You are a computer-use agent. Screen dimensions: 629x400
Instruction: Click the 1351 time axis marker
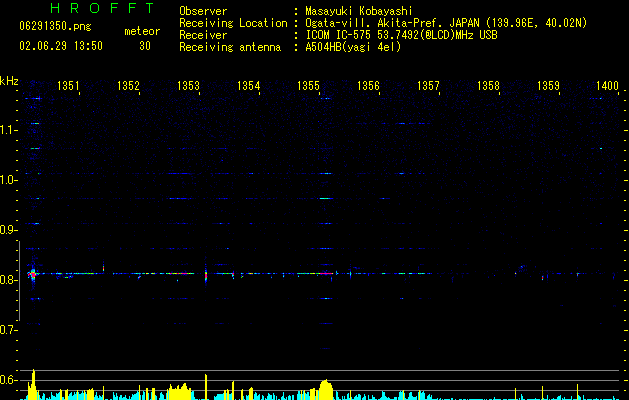(68, 86)
